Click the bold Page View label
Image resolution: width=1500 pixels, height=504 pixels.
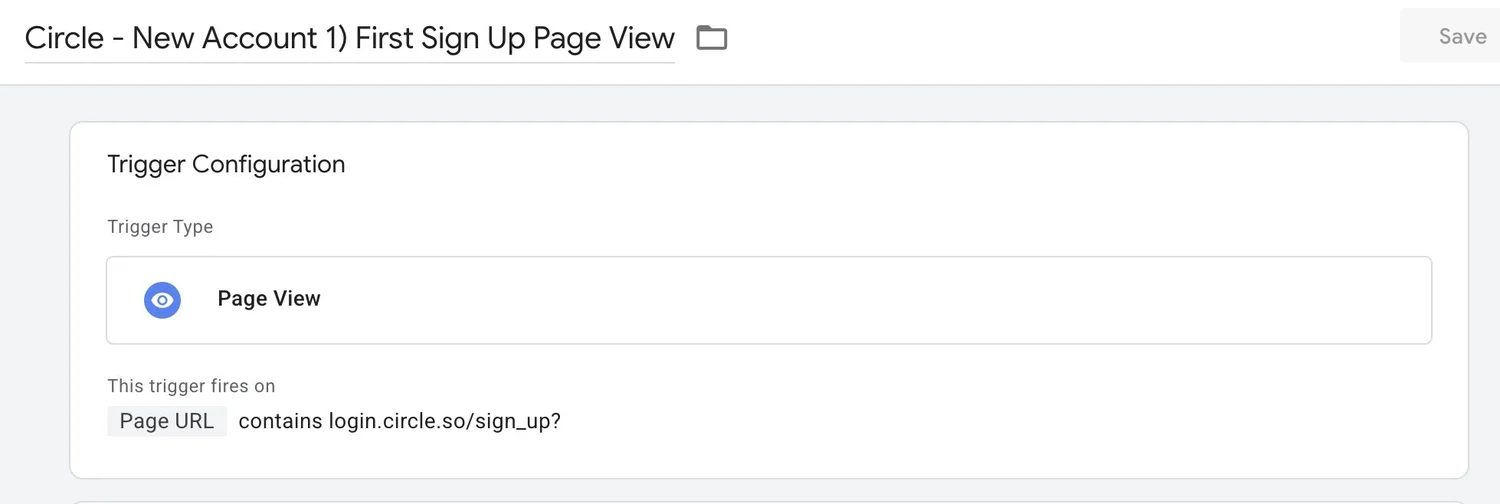coord(269,299)
